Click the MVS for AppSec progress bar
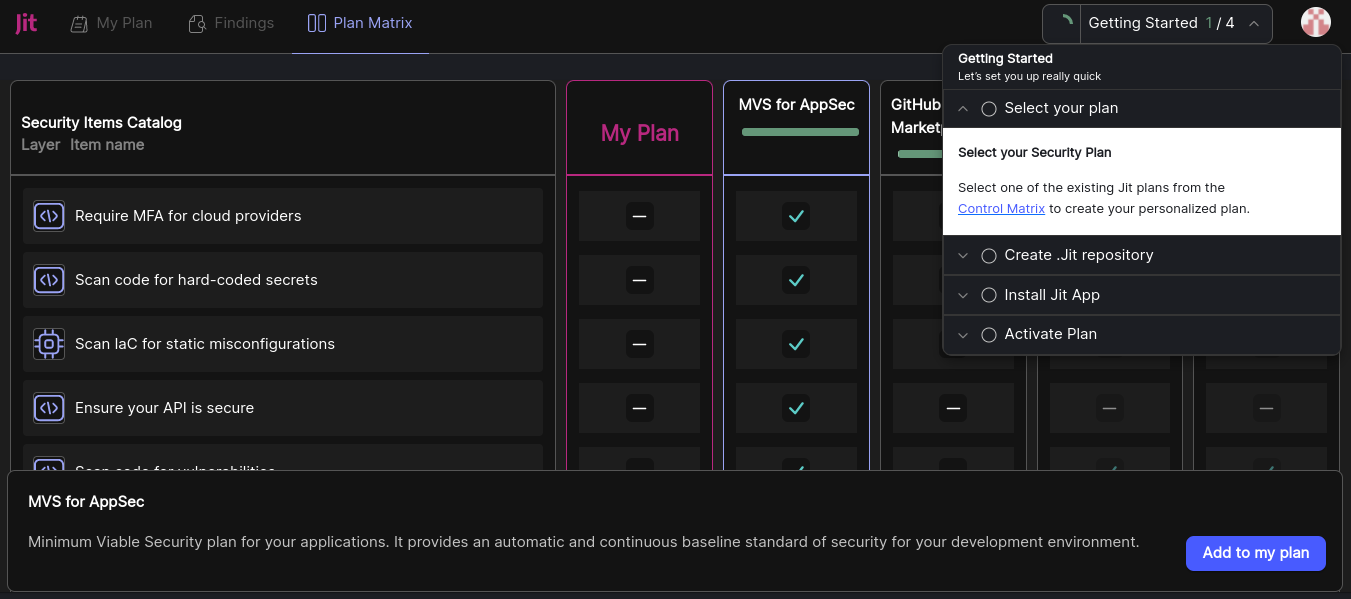This screenshot has height=599, width=1351. [800, 132]
